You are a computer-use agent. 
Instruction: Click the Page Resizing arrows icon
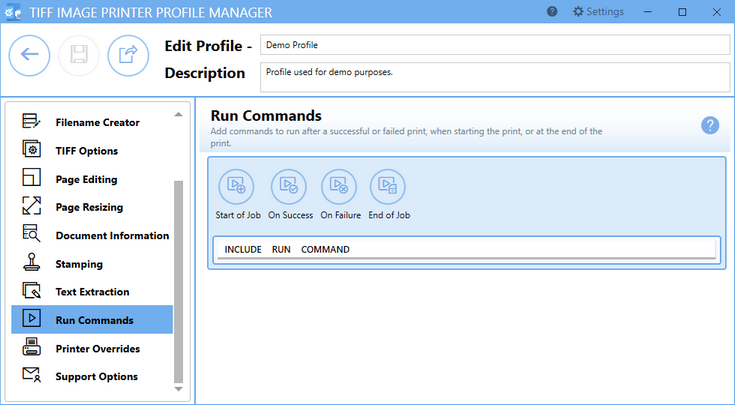pyautogui.click(x=31, y=205)
